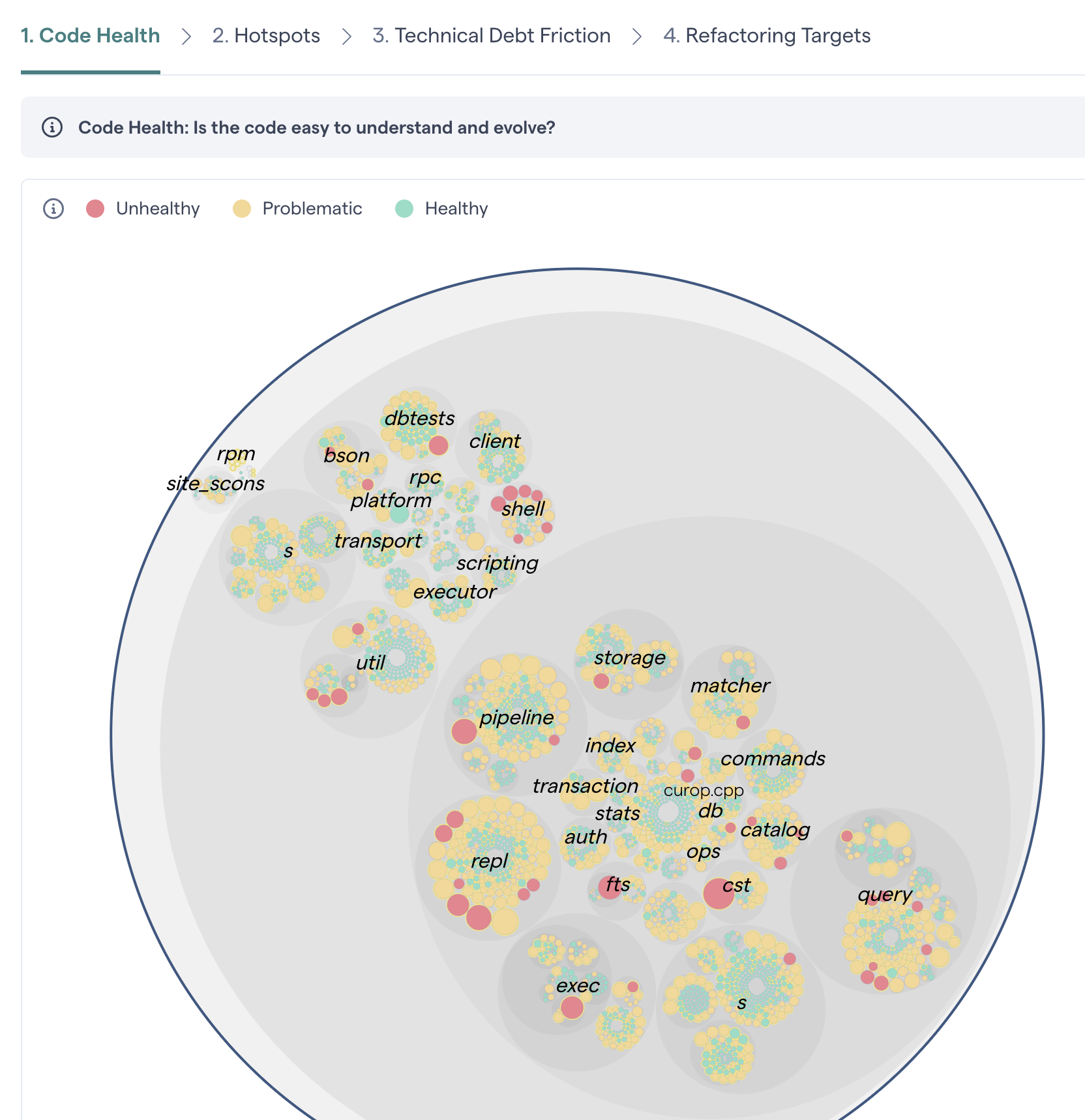Image resolution: width=1085 pixels, height=1120 pixels.
Task: Open the query folder bubble
Action: (x=884, y=895)
